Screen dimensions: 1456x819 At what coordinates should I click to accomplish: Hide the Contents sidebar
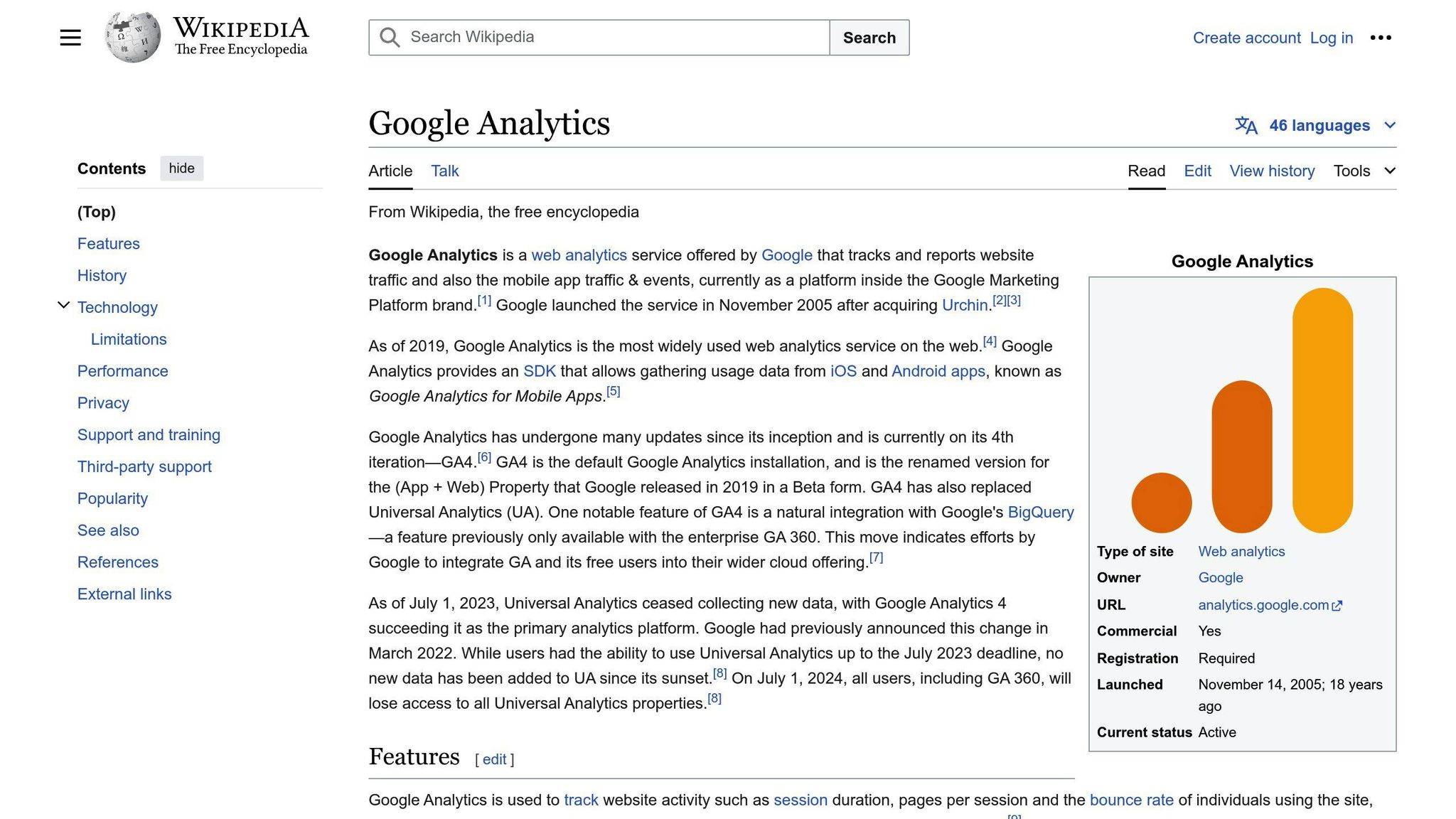(181, 168)
